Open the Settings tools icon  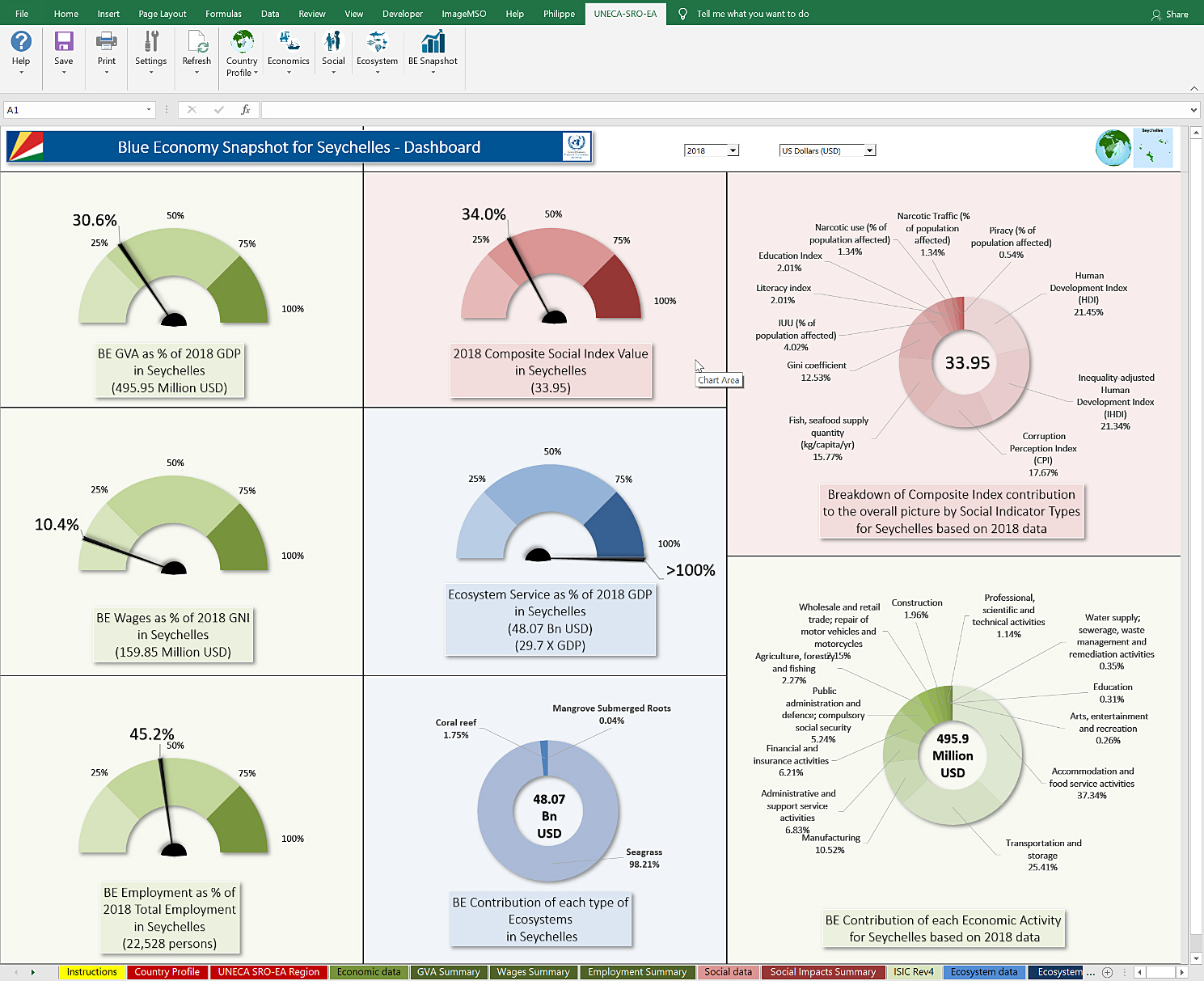coord(151,42)
